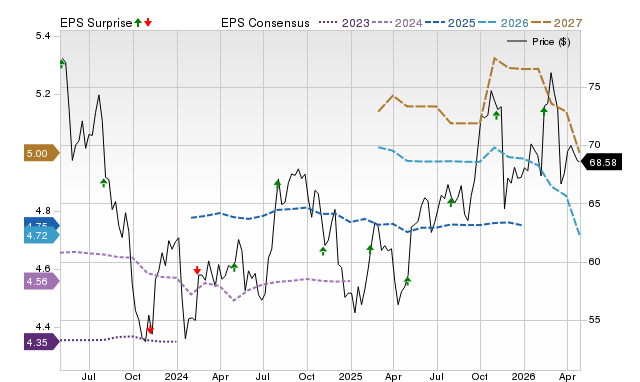Click the 2024 label on the time axis
640x382 pixels.
(x=176, y=376)
